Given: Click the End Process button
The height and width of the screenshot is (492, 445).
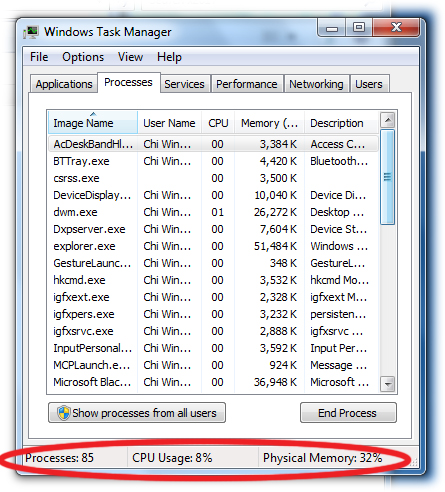Looking at the screenshot, I should click(348, 413).
